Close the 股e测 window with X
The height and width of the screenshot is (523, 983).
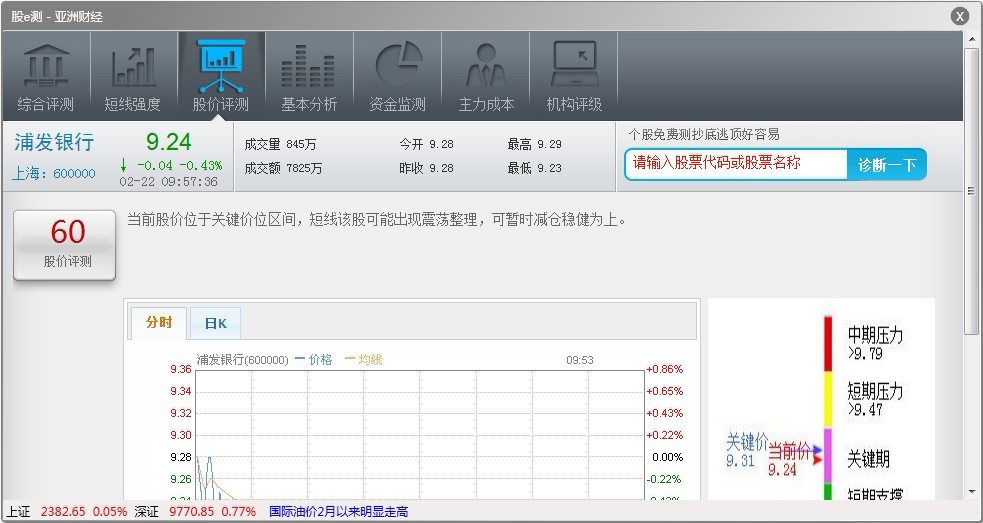[x=960, y=16]
